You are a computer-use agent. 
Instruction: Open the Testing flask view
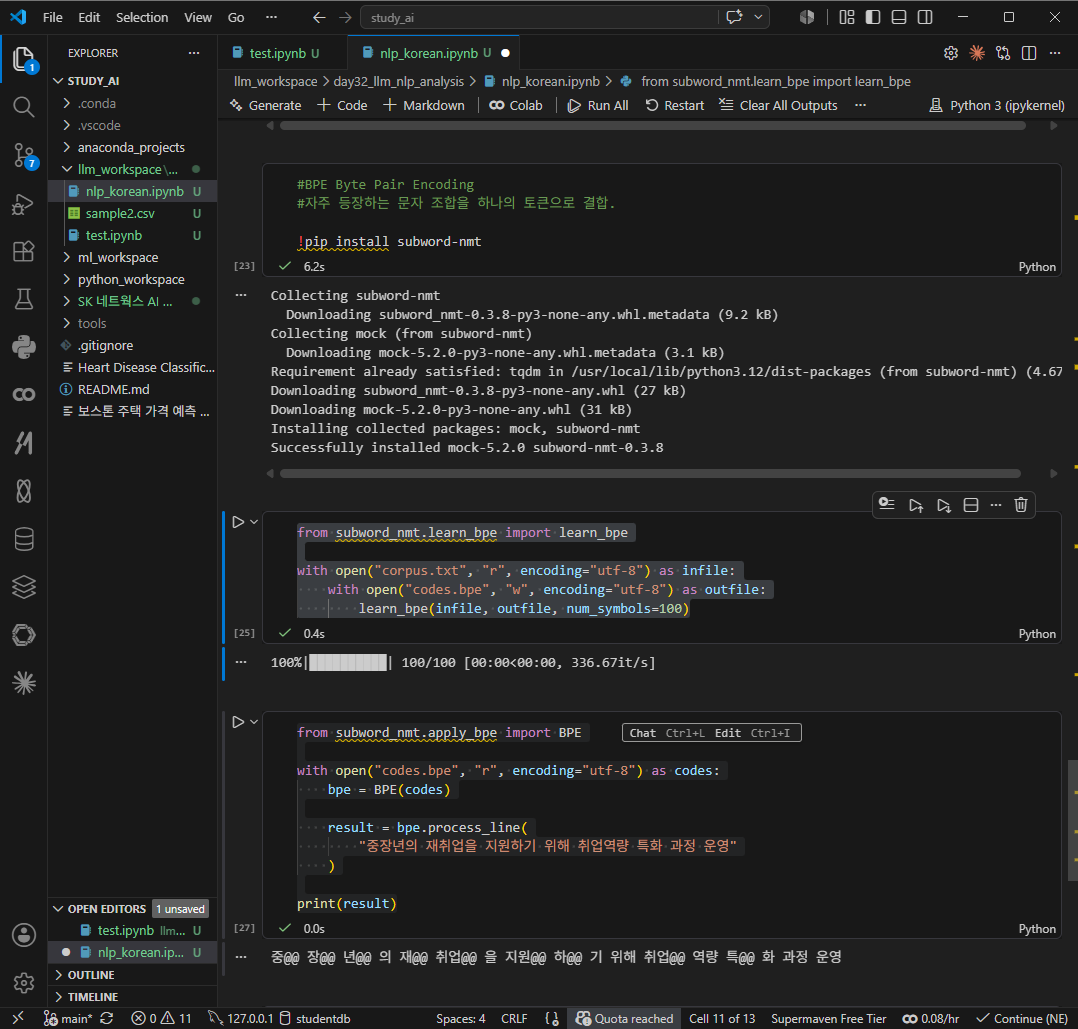pos(23,299)
